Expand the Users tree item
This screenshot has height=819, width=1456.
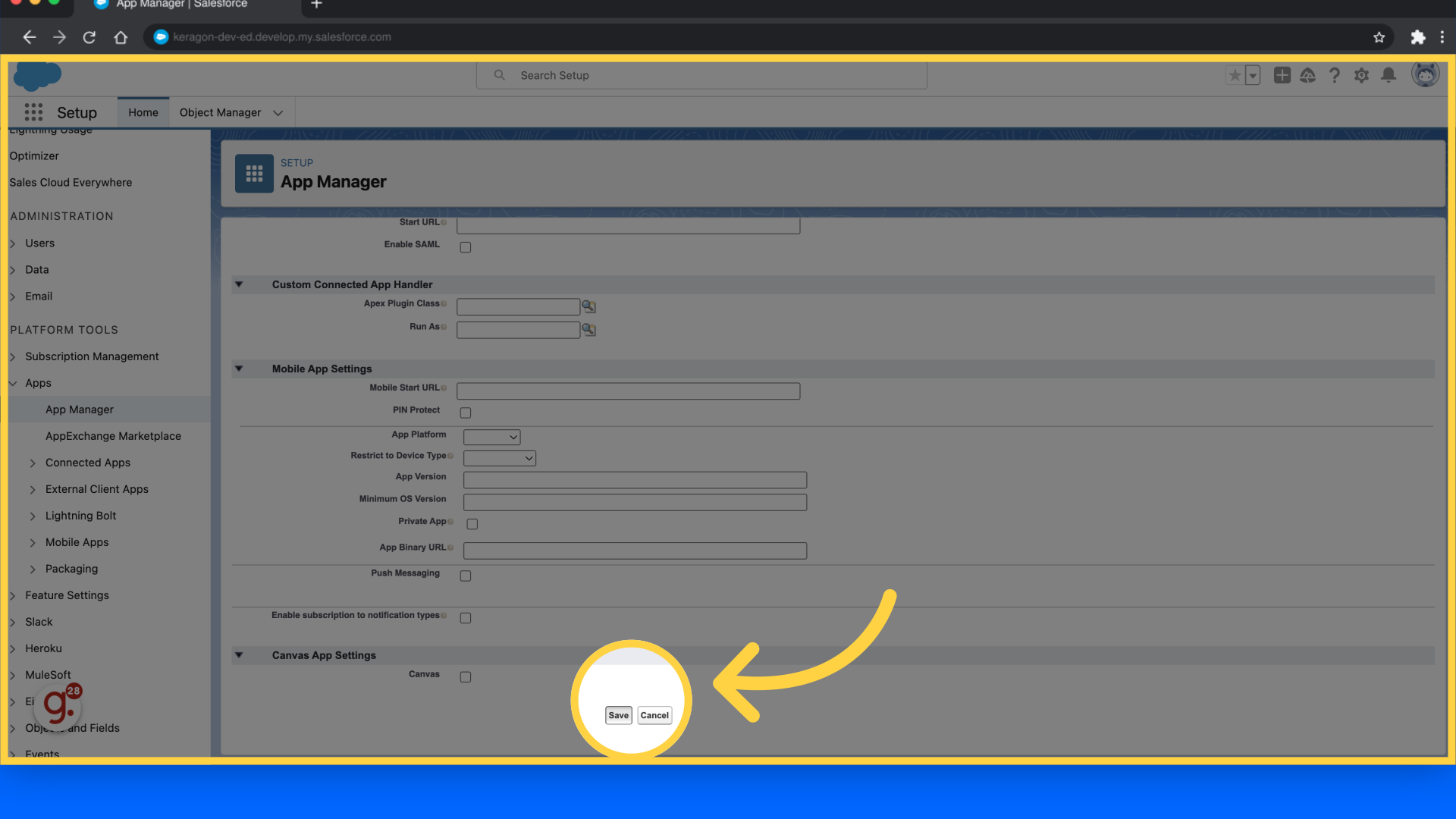pos(13,243)
